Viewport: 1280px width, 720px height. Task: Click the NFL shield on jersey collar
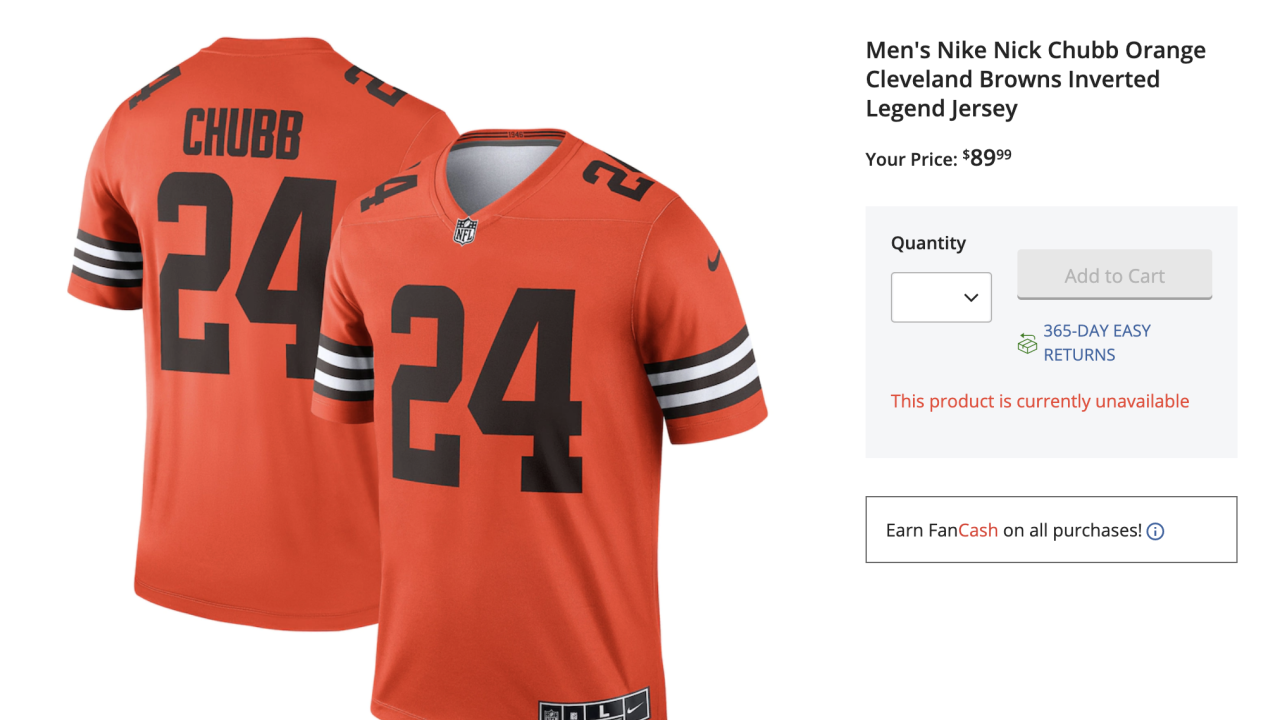click(x=466, y=230)
